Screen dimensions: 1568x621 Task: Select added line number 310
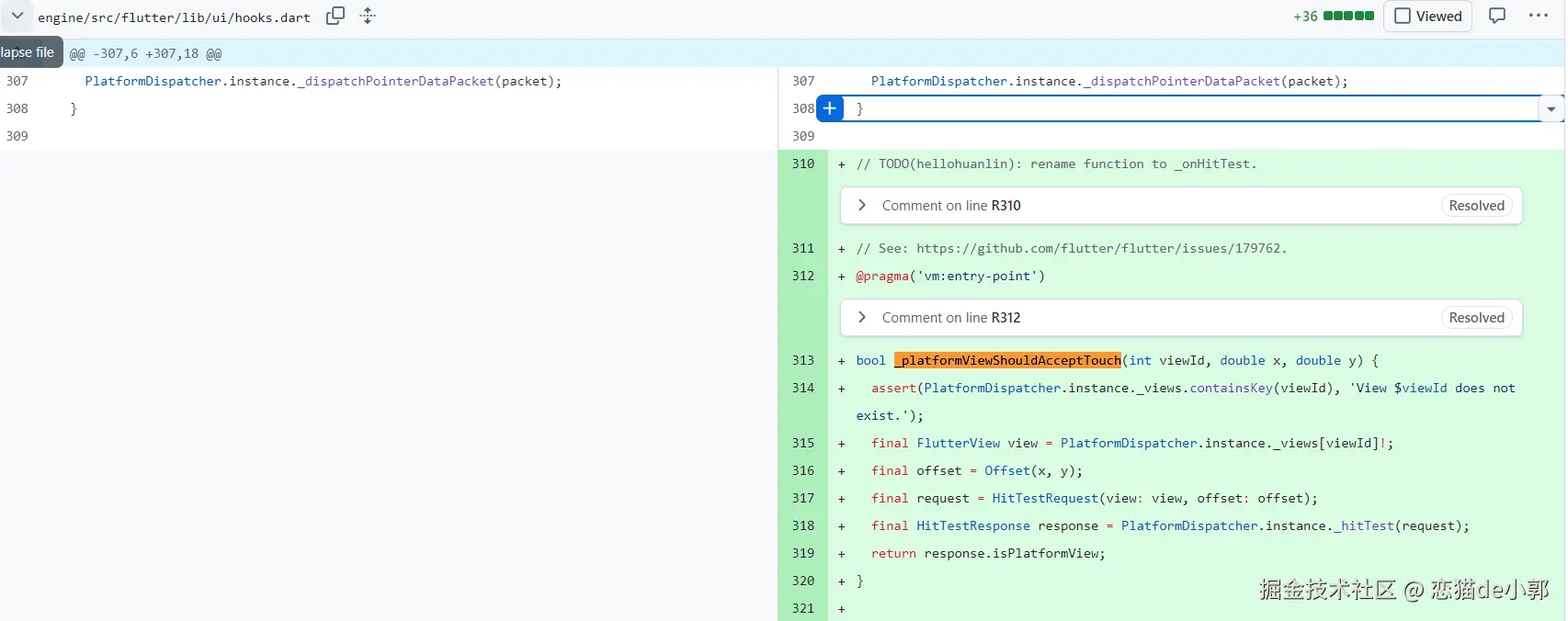tap(802, 164)
